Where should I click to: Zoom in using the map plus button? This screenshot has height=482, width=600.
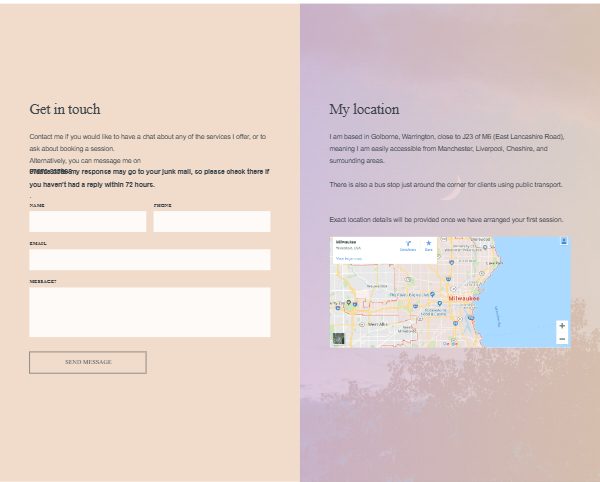[562, 326]
